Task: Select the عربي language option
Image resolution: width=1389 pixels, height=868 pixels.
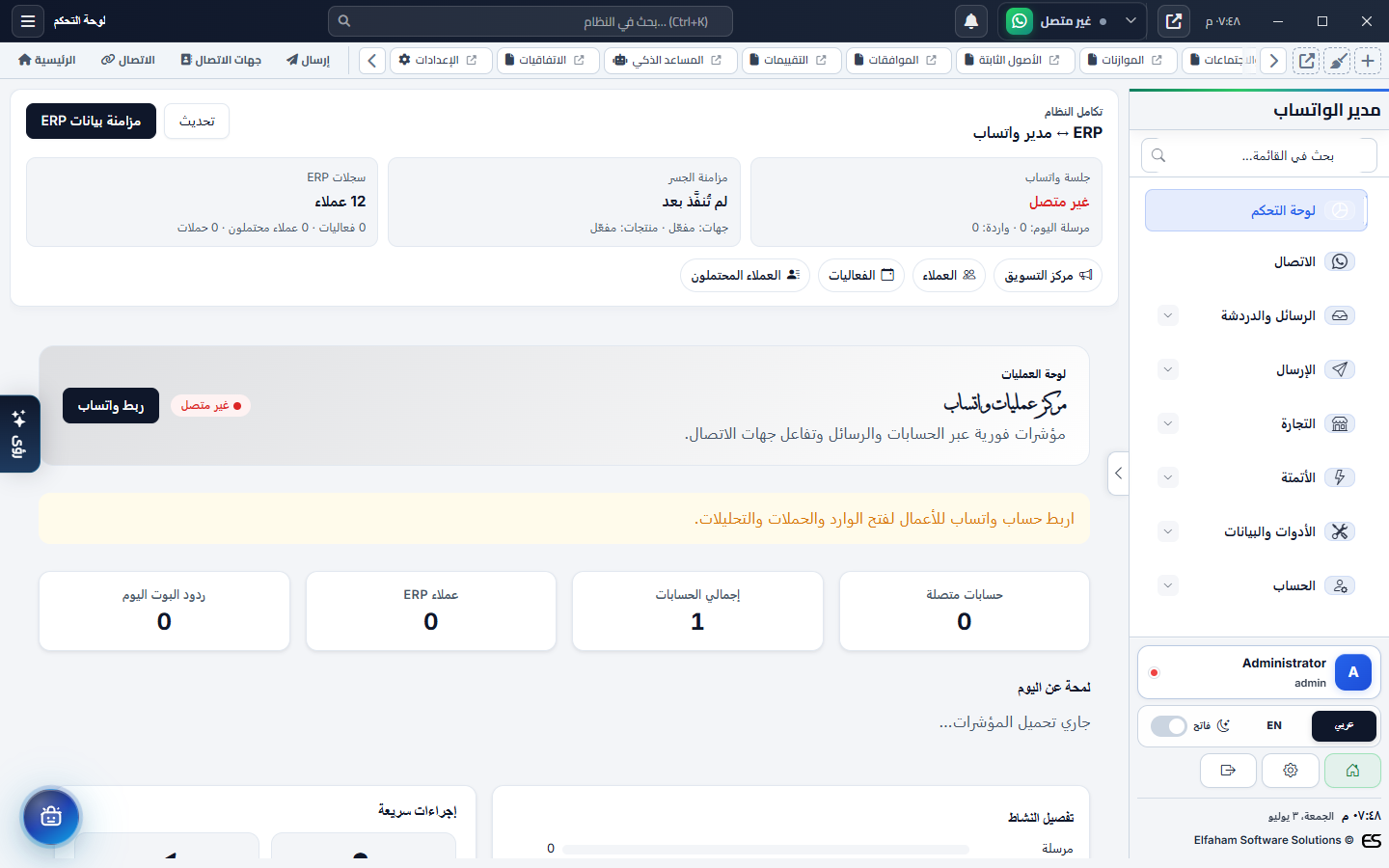Action: pyautogui.click(x=1344, y=725)
